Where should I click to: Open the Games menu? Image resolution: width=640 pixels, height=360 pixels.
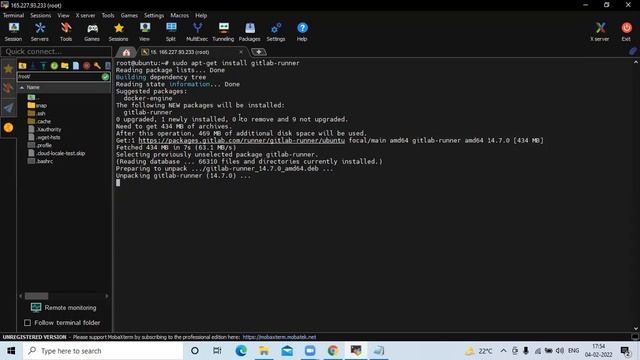click(x=129, y=16)
